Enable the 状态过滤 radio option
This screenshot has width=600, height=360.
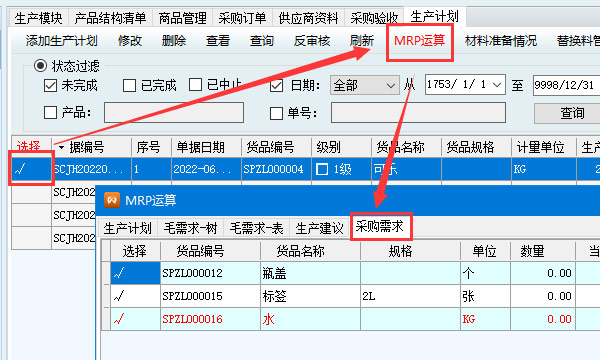tap(40, 66)
